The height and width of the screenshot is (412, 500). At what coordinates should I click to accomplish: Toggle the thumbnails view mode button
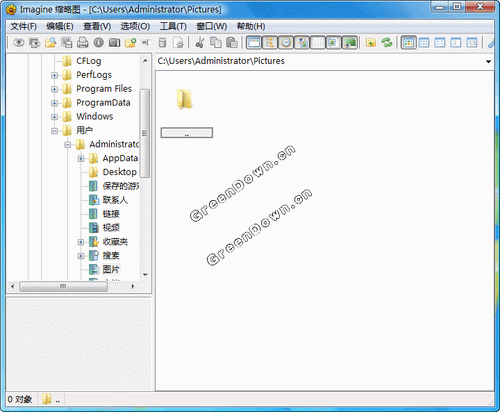click(x=408, y=43)
